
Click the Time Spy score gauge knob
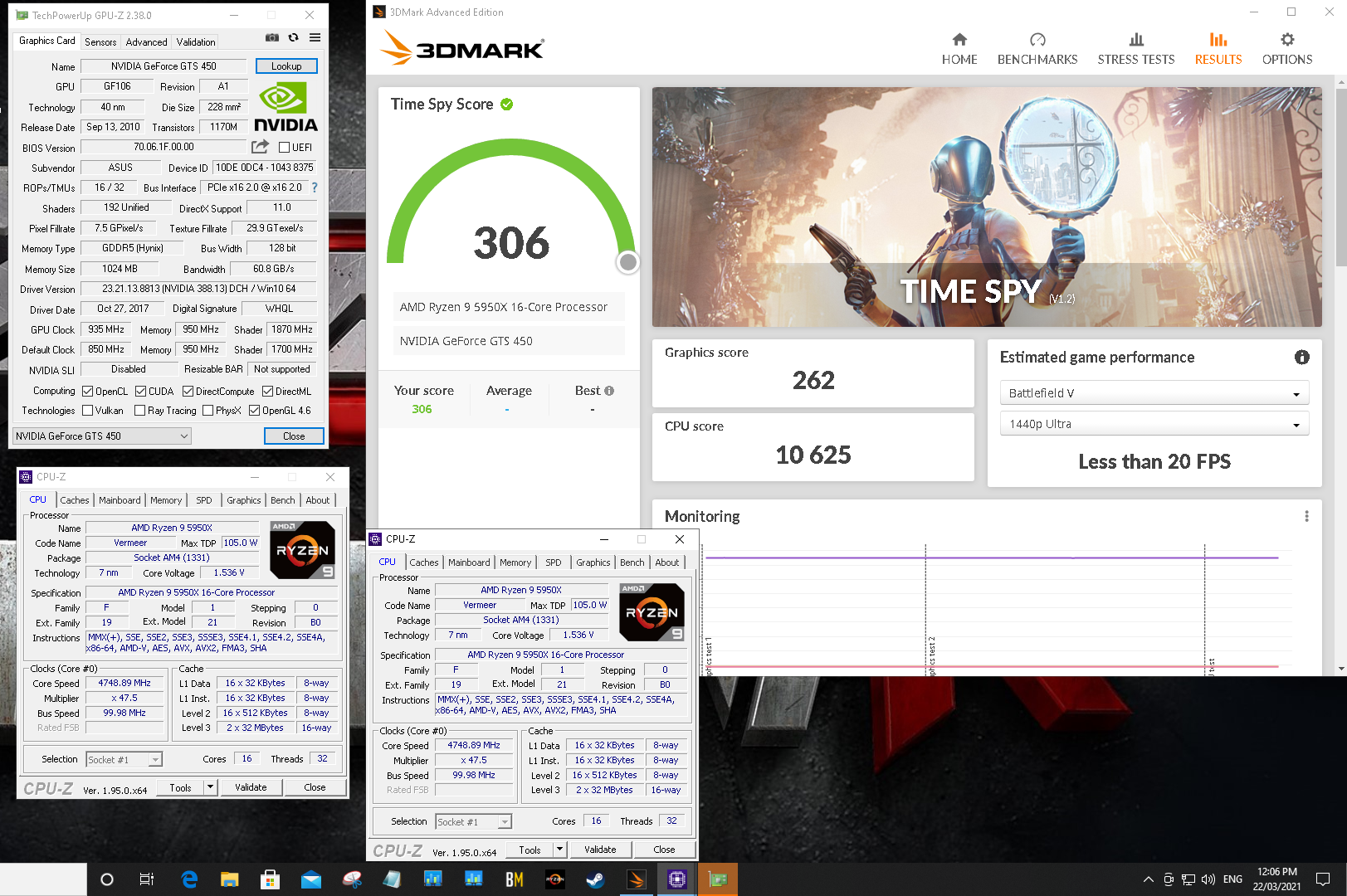pyautogui.click(x=628, y=262)
